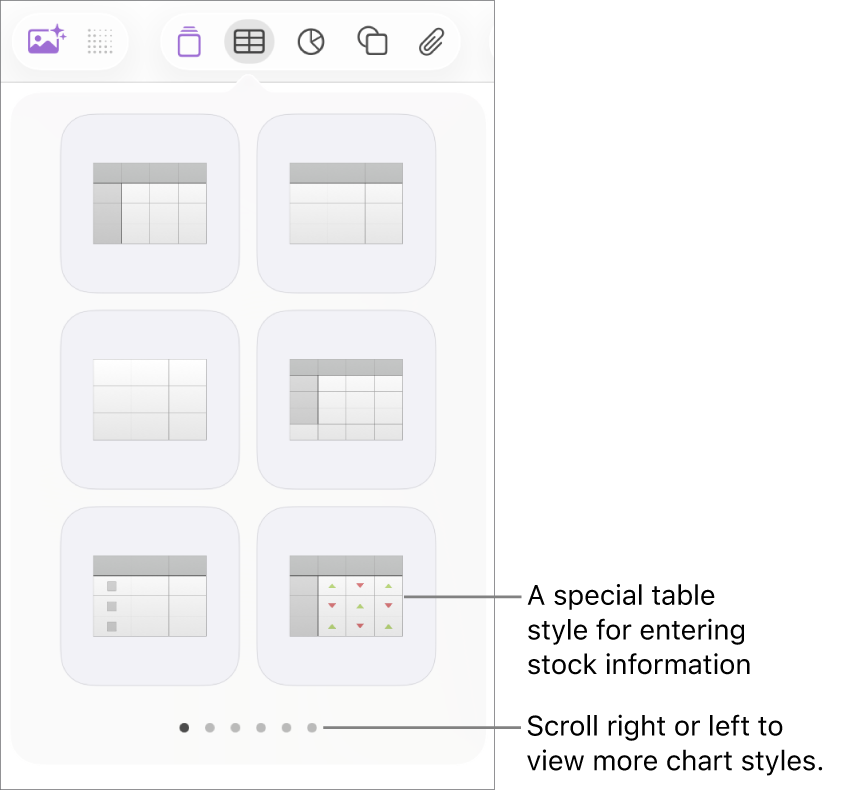Select the dotted grid icon
843x790 pixels.
99,40
